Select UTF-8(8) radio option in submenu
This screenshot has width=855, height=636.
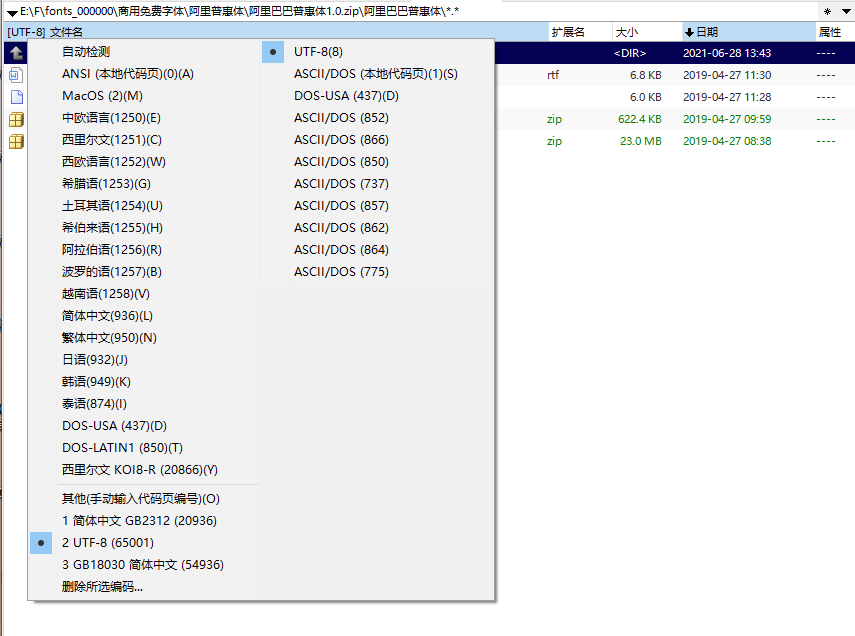click(317, 52)
